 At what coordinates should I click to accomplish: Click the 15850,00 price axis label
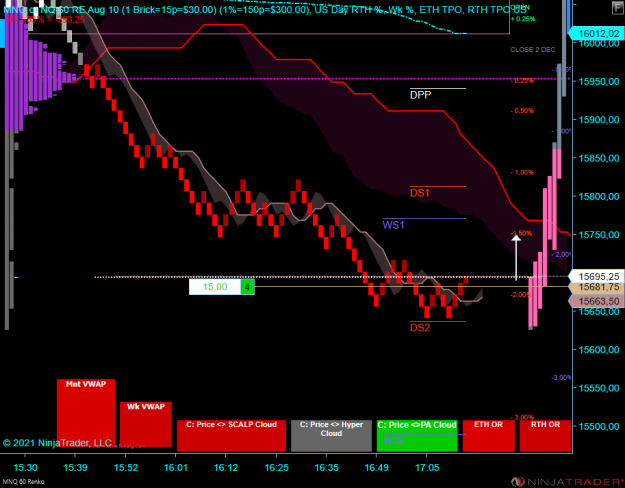(x=599, y=158)
